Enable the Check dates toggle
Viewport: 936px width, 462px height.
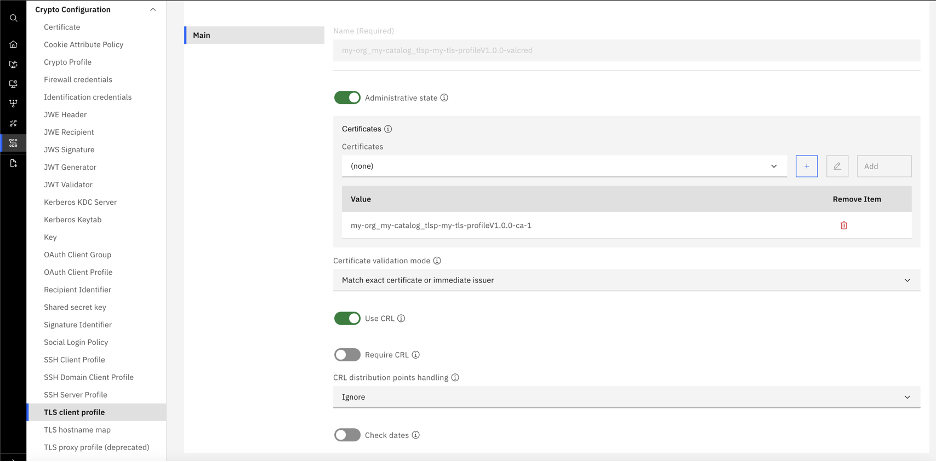click(347, 435)
